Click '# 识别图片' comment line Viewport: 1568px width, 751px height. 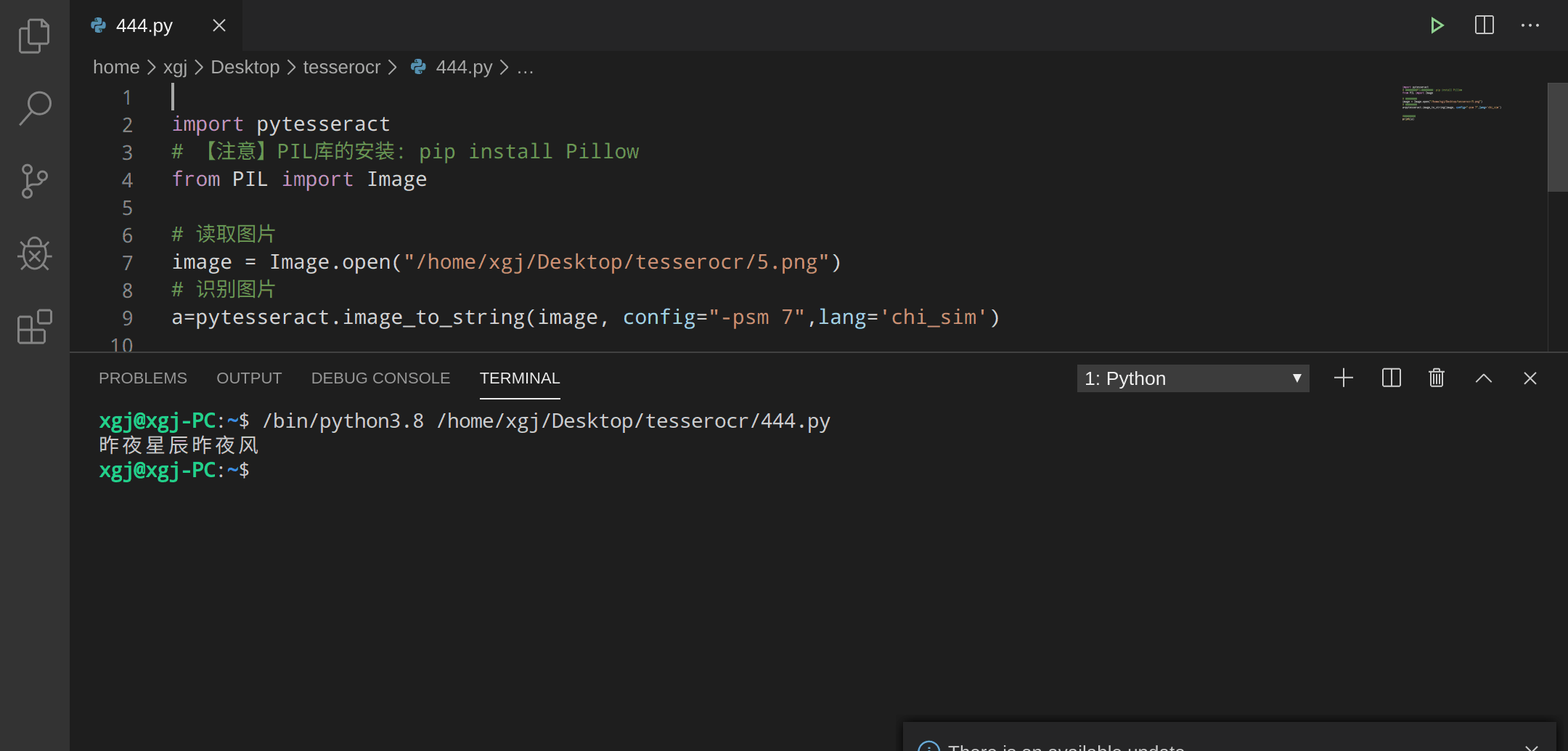pyautogui.click(x=224, y=290)
